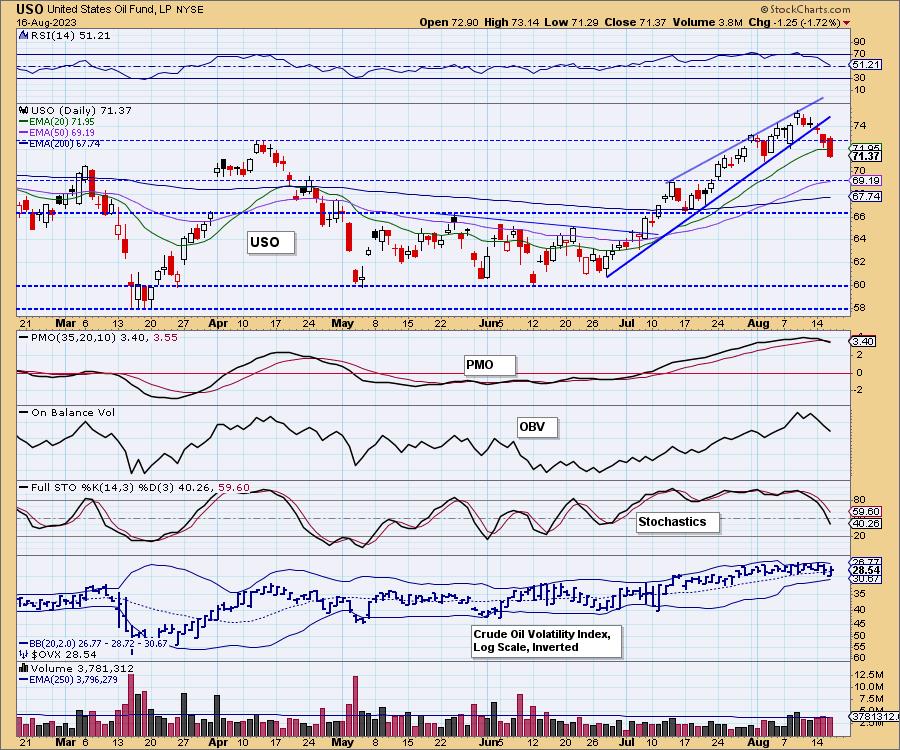
Task: Click the 'Aug' label on price x-axis
Action: pyautogui.click(x=758, y=324)
